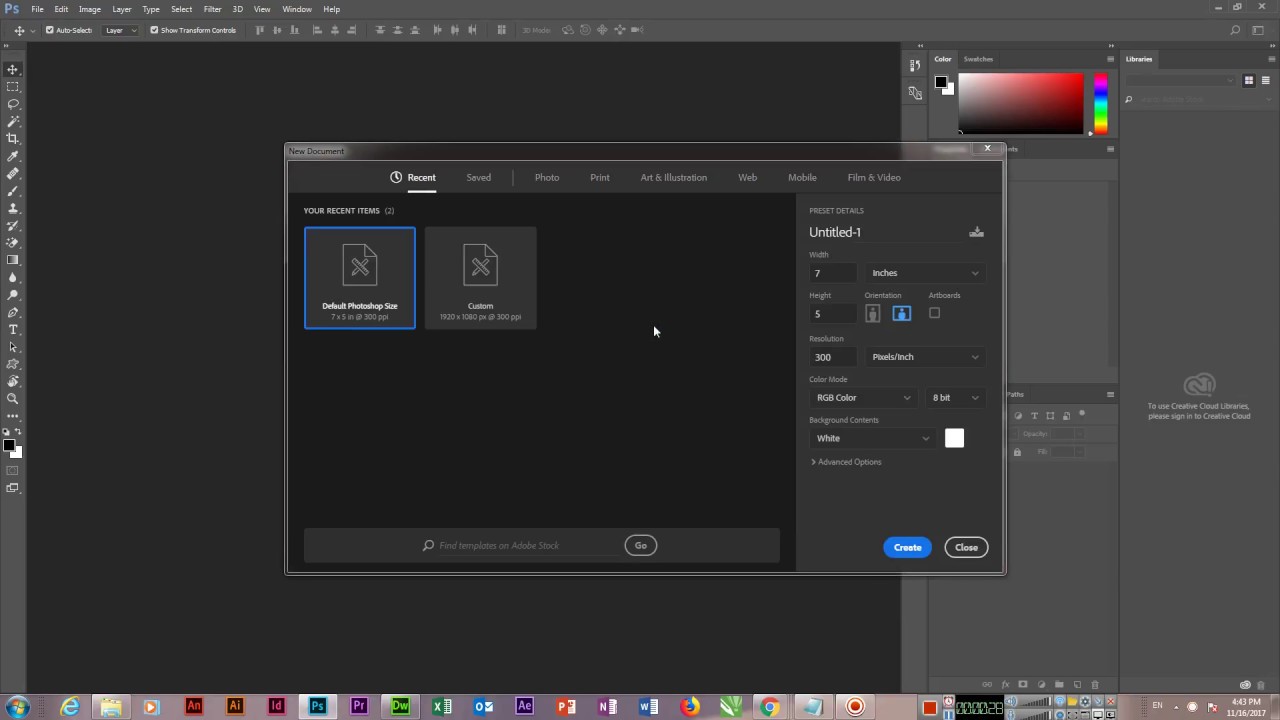Expand Advanced Options section
The image size is (1280, 720).
click(846, 462)
